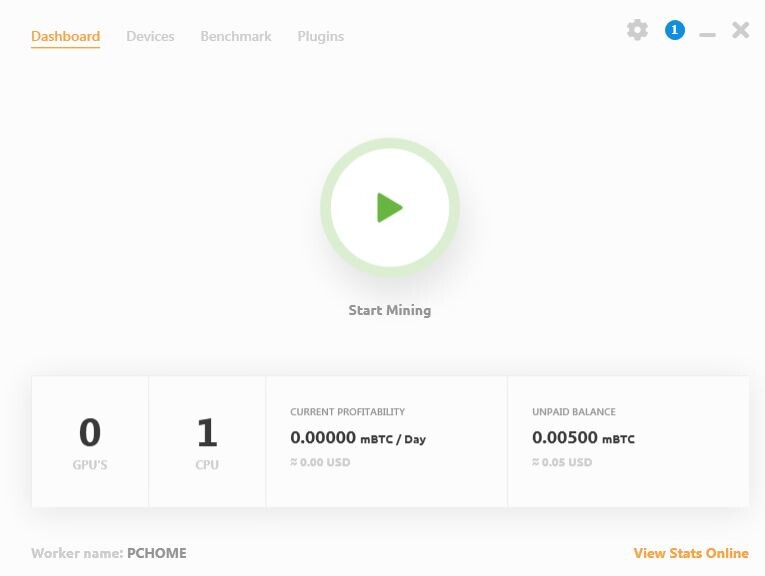Click the worker name PCHOME
Screen dimensions: 765x576
click(157, 553)
